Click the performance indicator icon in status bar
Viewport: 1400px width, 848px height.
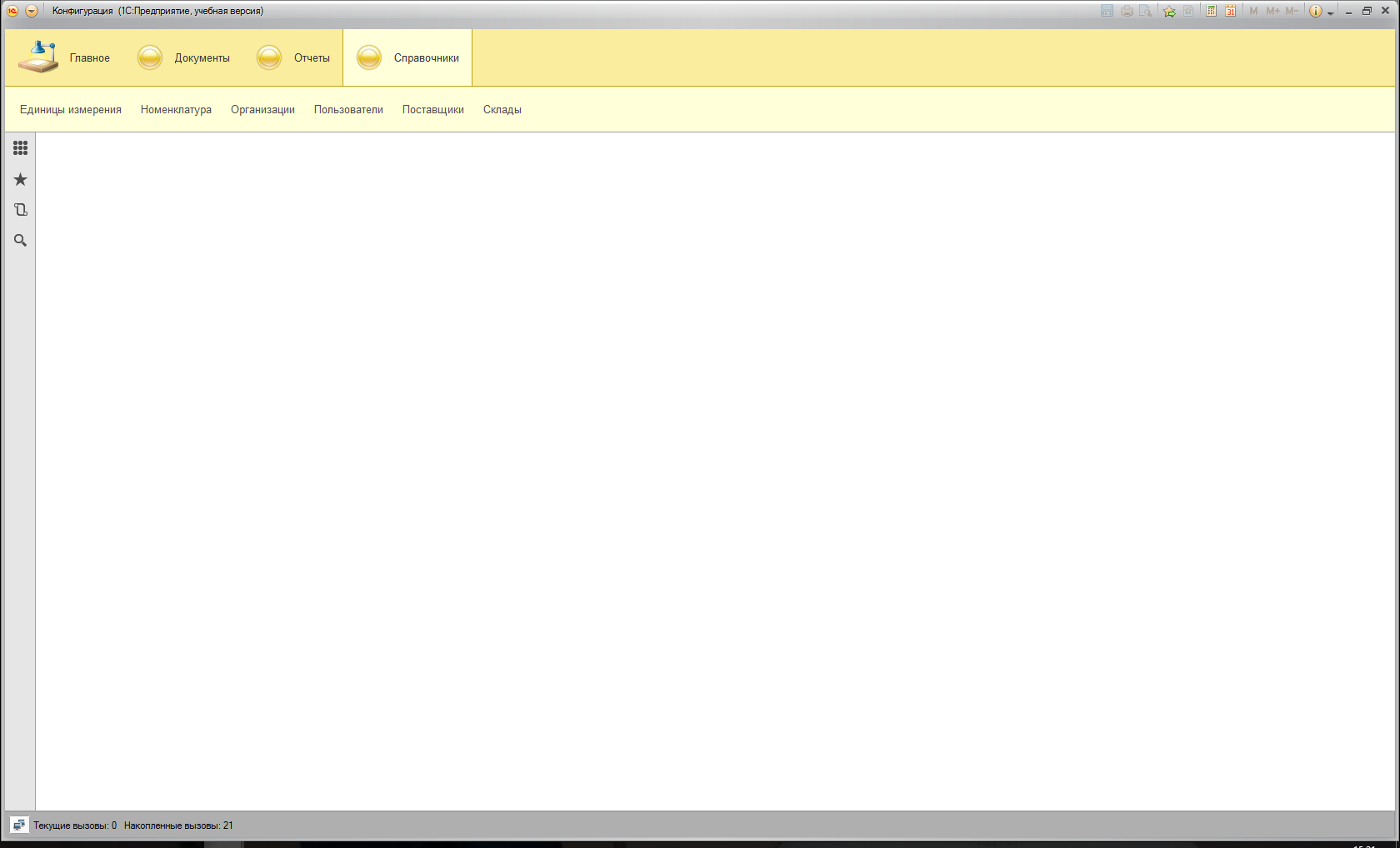coord(19,826)
